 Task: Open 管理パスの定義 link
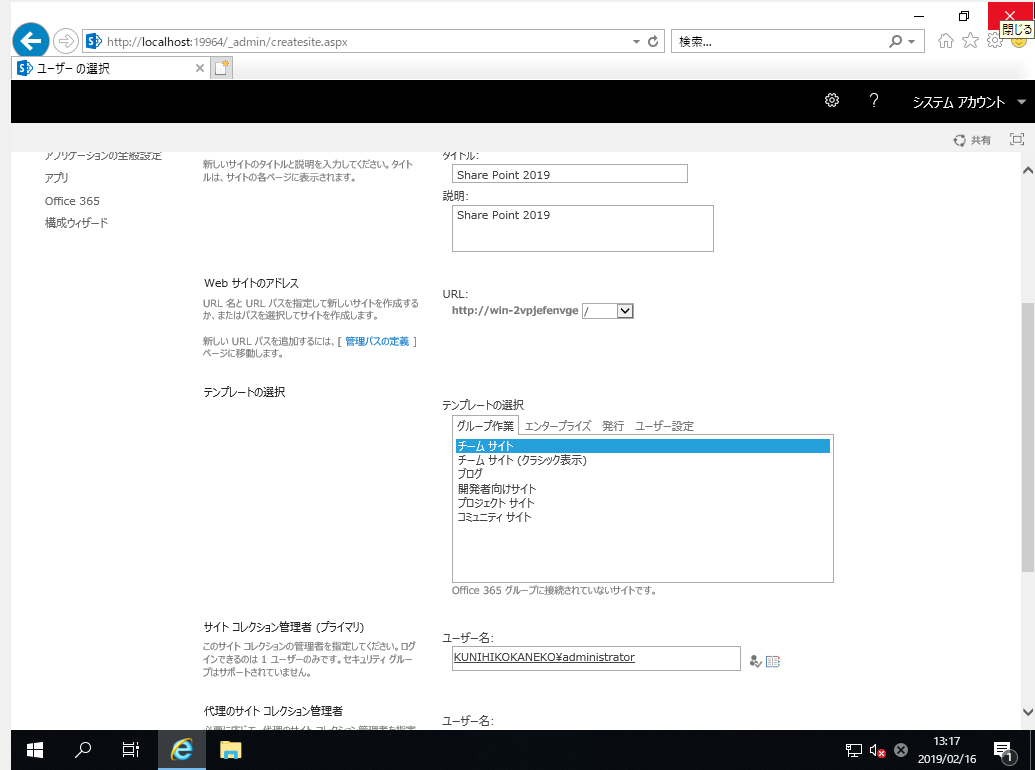[377, 341]
